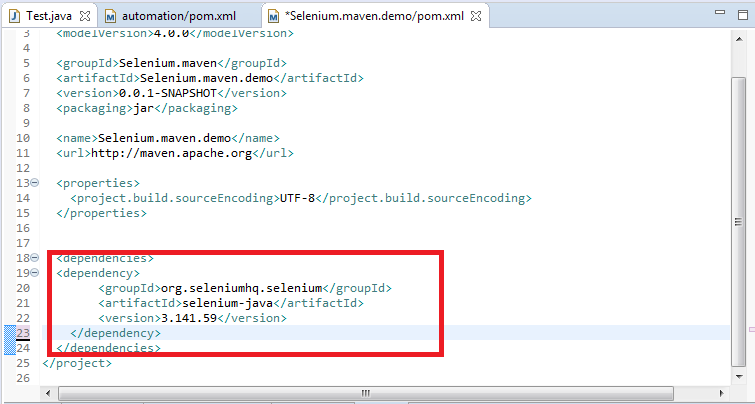Fold the dependency element at line 19
Viewport: 755px width, 404px height.
pyautogui.click(x=35, y=273)
